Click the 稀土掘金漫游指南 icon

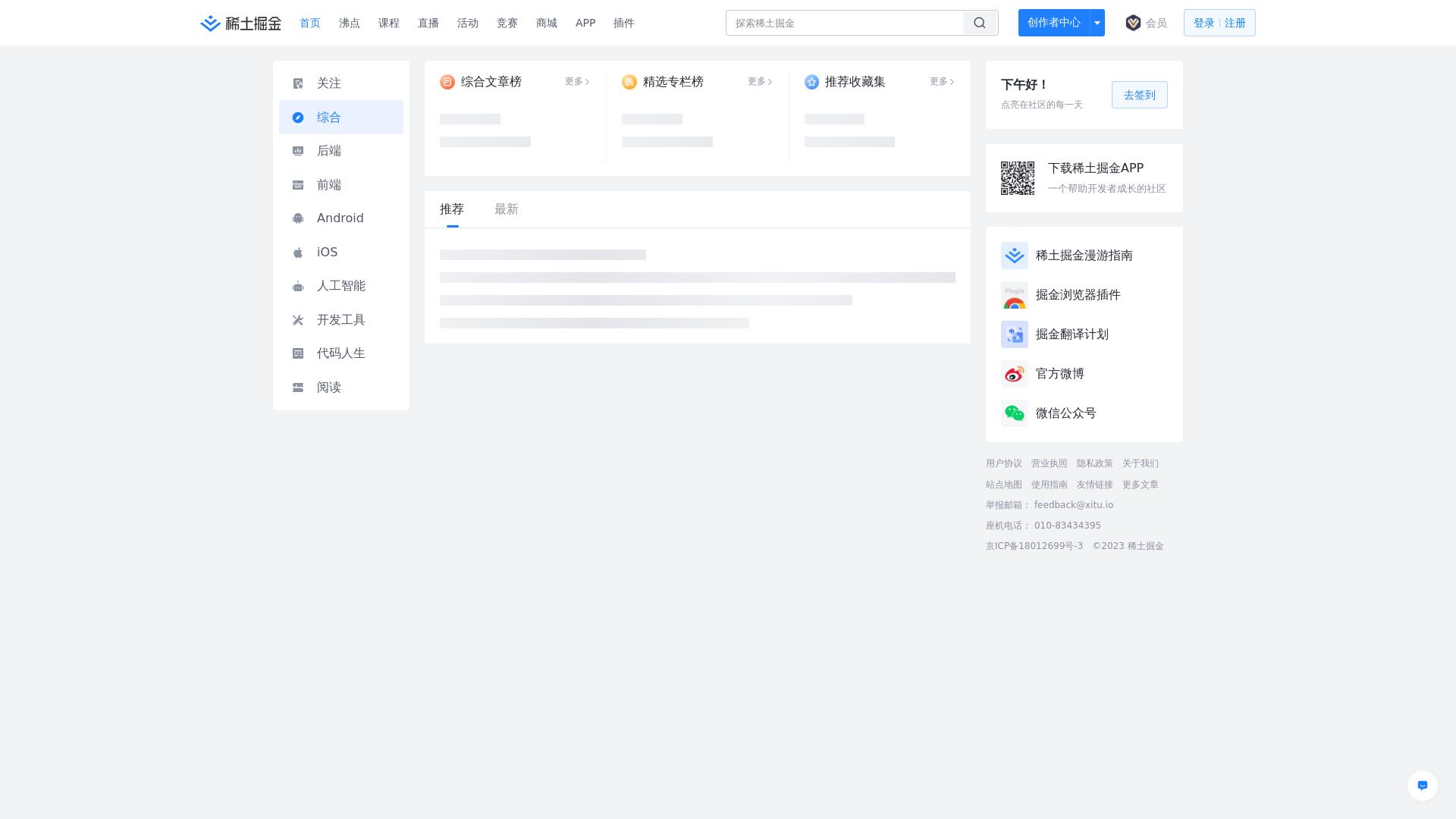(1015, 256)
